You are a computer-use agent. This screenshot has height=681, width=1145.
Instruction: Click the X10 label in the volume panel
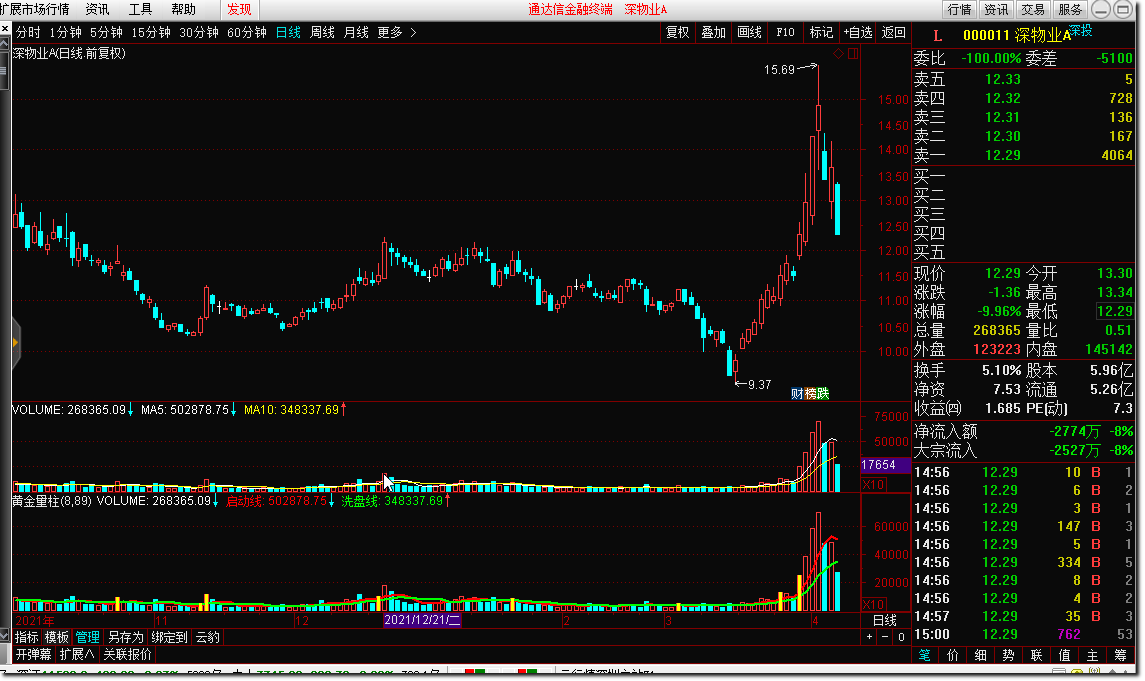point(873,485)
